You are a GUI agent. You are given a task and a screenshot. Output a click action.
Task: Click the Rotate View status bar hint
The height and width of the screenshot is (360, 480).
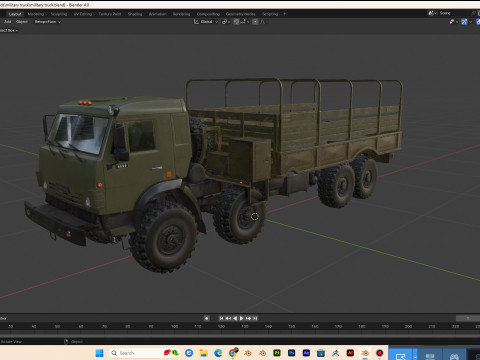pos(11,342)
